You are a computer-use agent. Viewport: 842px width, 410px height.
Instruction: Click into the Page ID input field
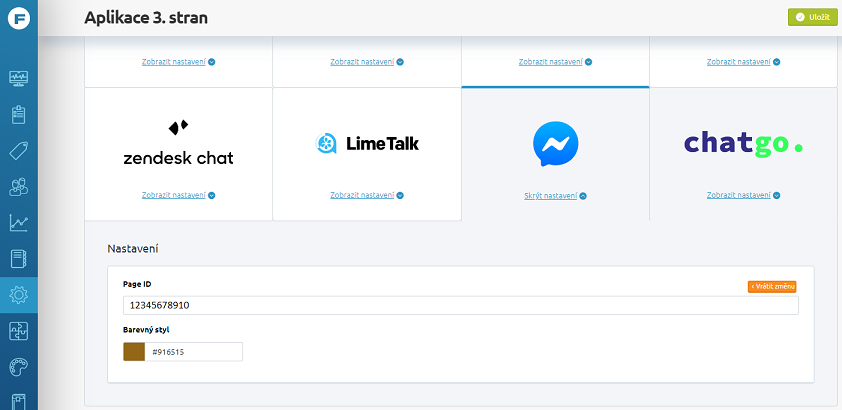tap(461, 305)
